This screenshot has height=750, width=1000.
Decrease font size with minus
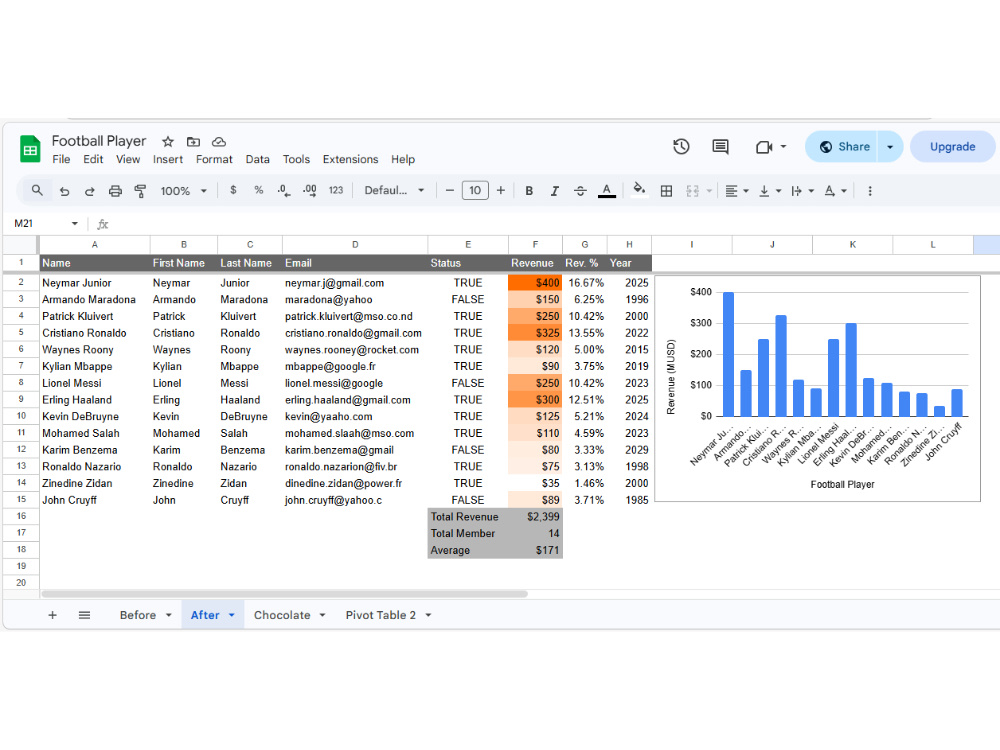pyautogui.click(x=450, y=190)
